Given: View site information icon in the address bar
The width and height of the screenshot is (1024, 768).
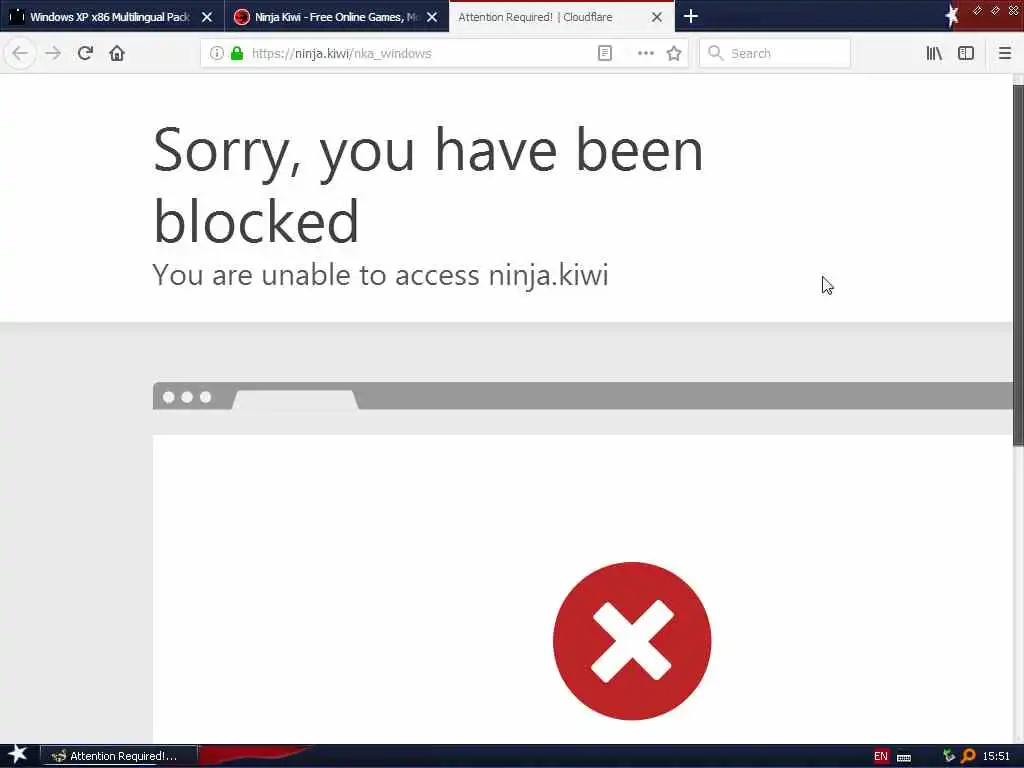Looking at the screenshot, I should pos(217,54).
